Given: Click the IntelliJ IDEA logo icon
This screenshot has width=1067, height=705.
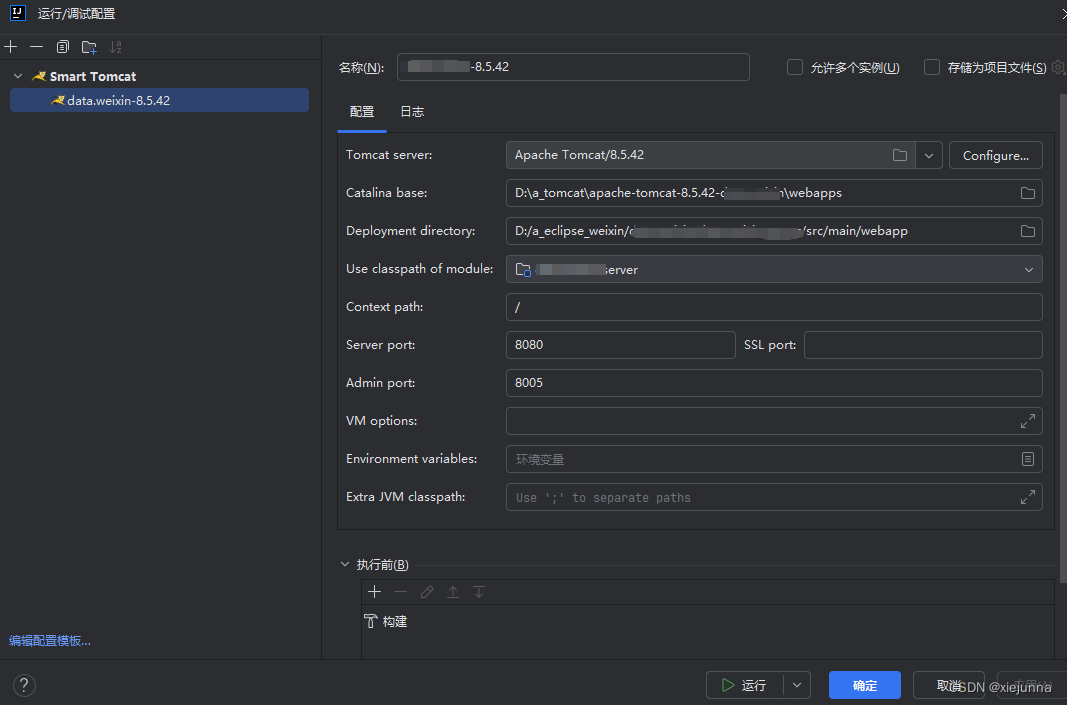Looking at the screenshot, I should pyautogui.click(x=17, y=13).
